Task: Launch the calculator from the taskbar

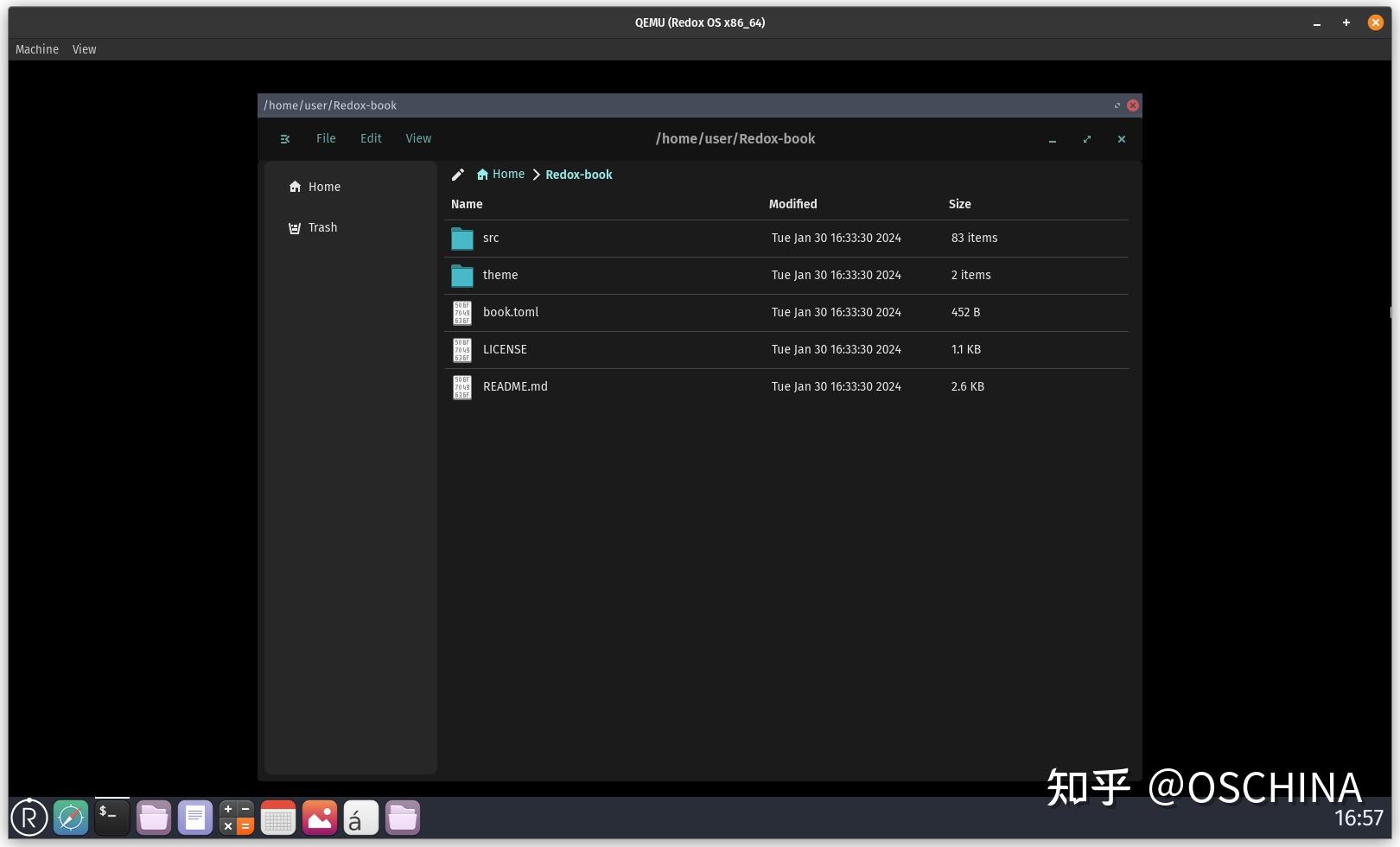Action: pyautogui.click(x=235, y=817)
